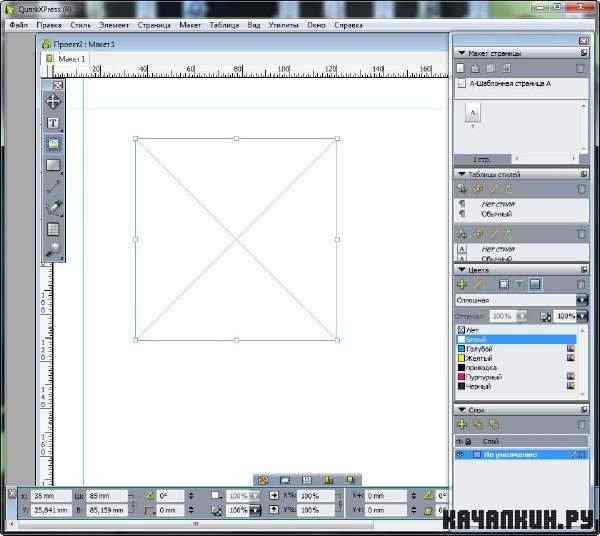Open opacity dropdown in Measurements palette

255,510
